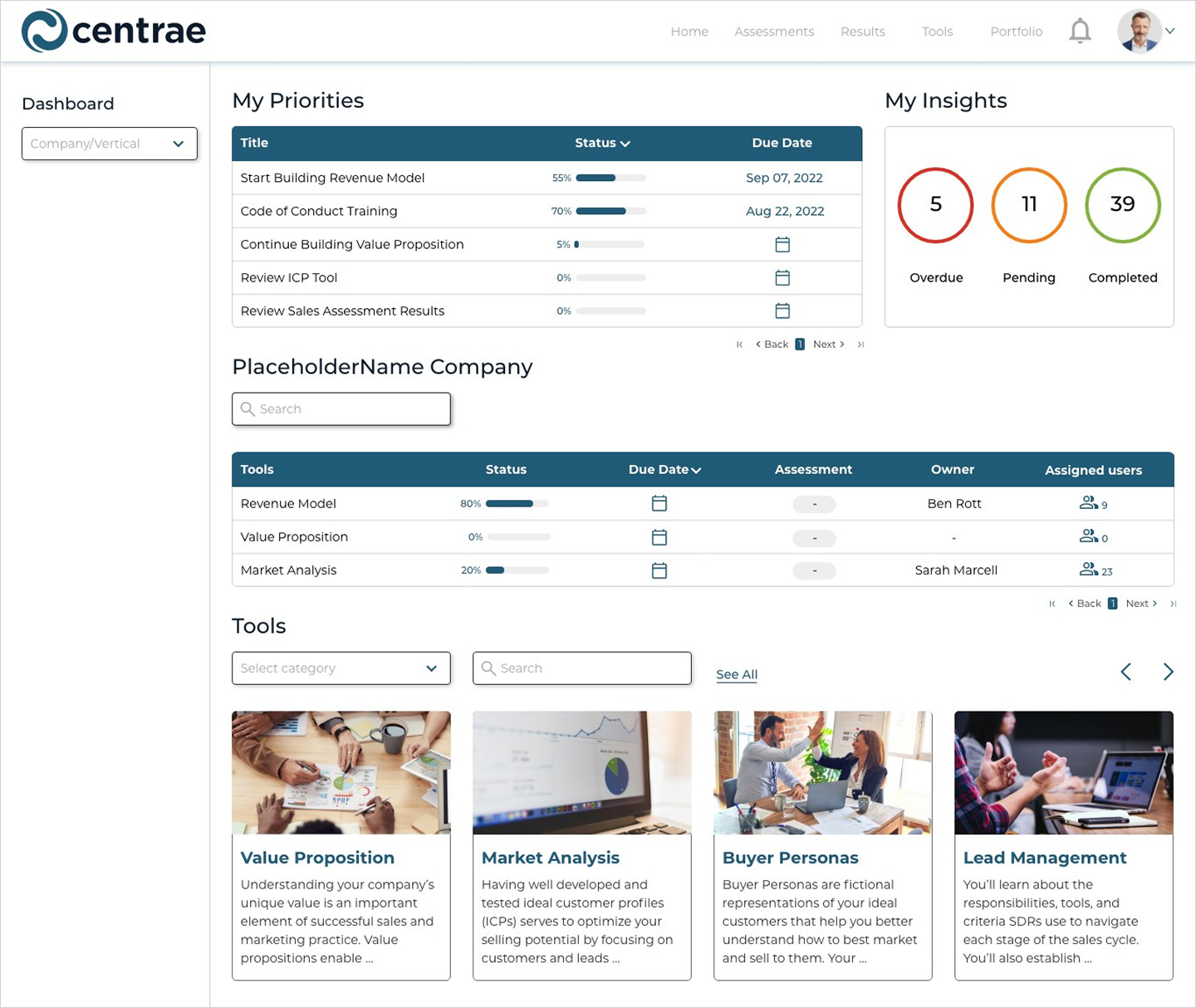Screen dimensions: 1196x1008
Task: Show next tools carousel cards
Action: pyautogui.click(x=1169, y=672)
